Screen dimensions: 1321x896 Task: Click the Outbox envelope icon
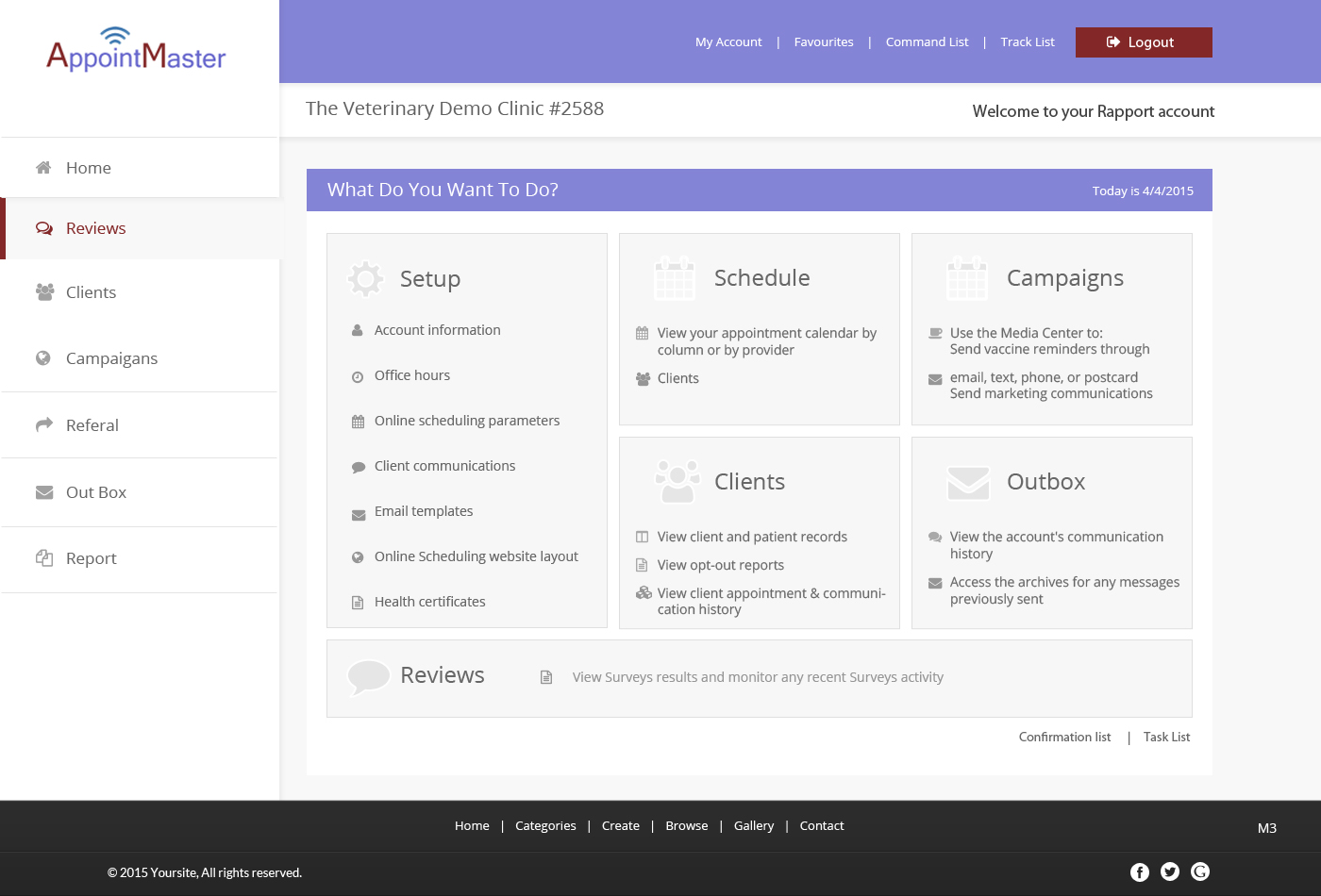[x=968, y=482]
